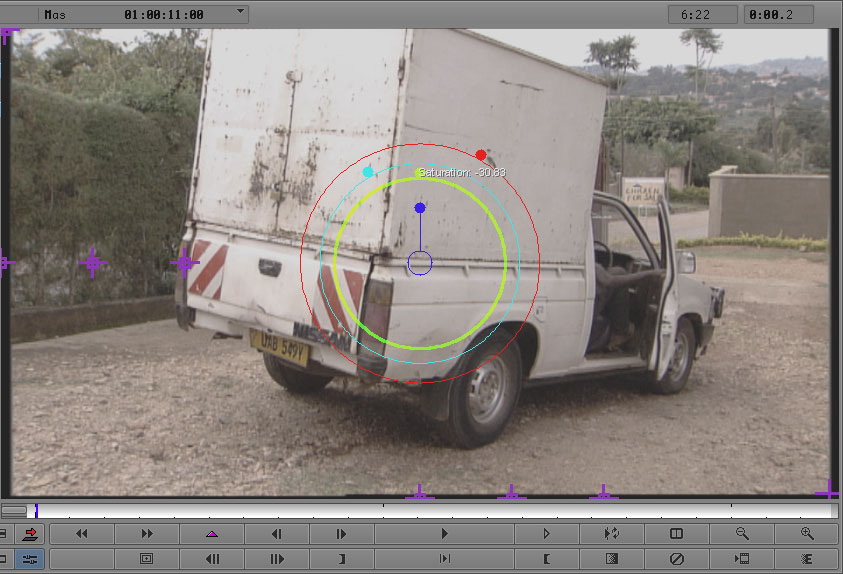Toggle the safe title grid overlay button

[x=147, y=558]
